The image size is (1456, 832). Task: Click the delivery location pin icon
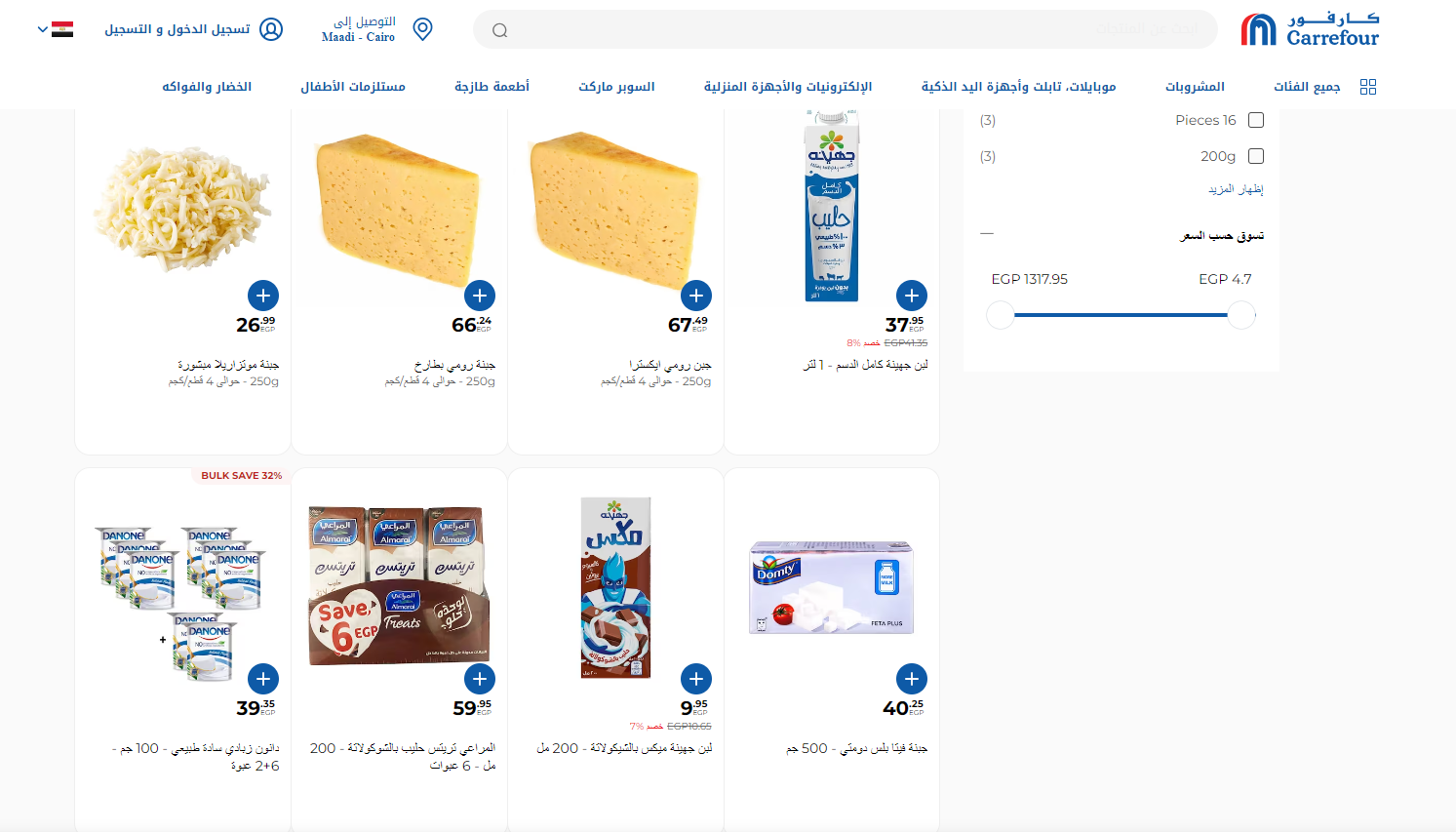pos(422,29)
